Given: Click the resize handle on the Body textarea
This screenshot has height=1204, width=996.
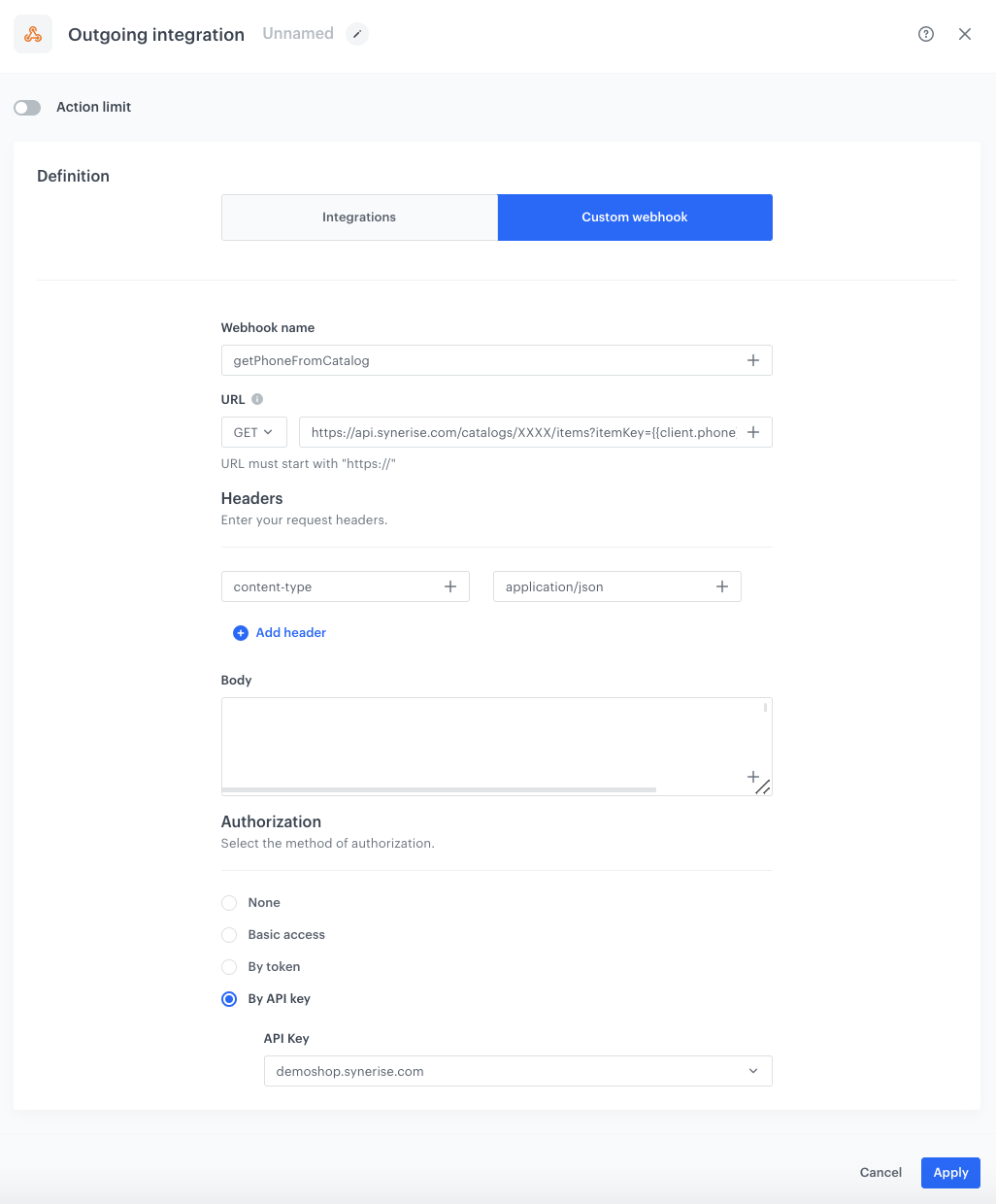Looking at the screenshot, I should (765, 789).
